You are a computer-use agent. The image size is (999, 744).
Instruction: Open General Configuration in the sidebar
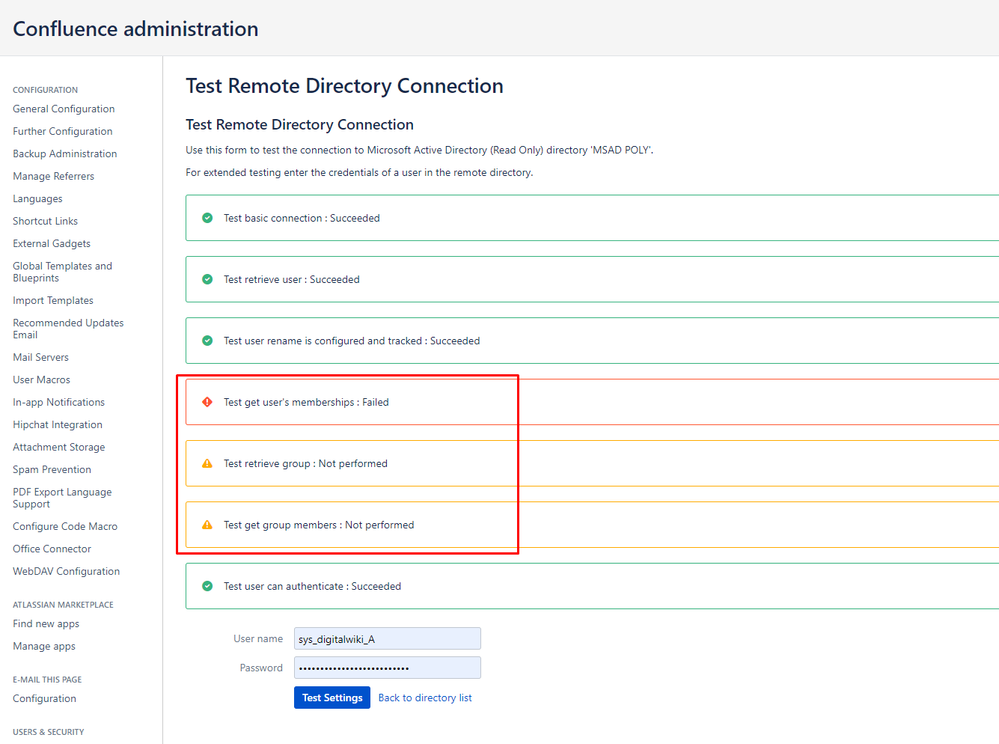(x=64, y=109)
